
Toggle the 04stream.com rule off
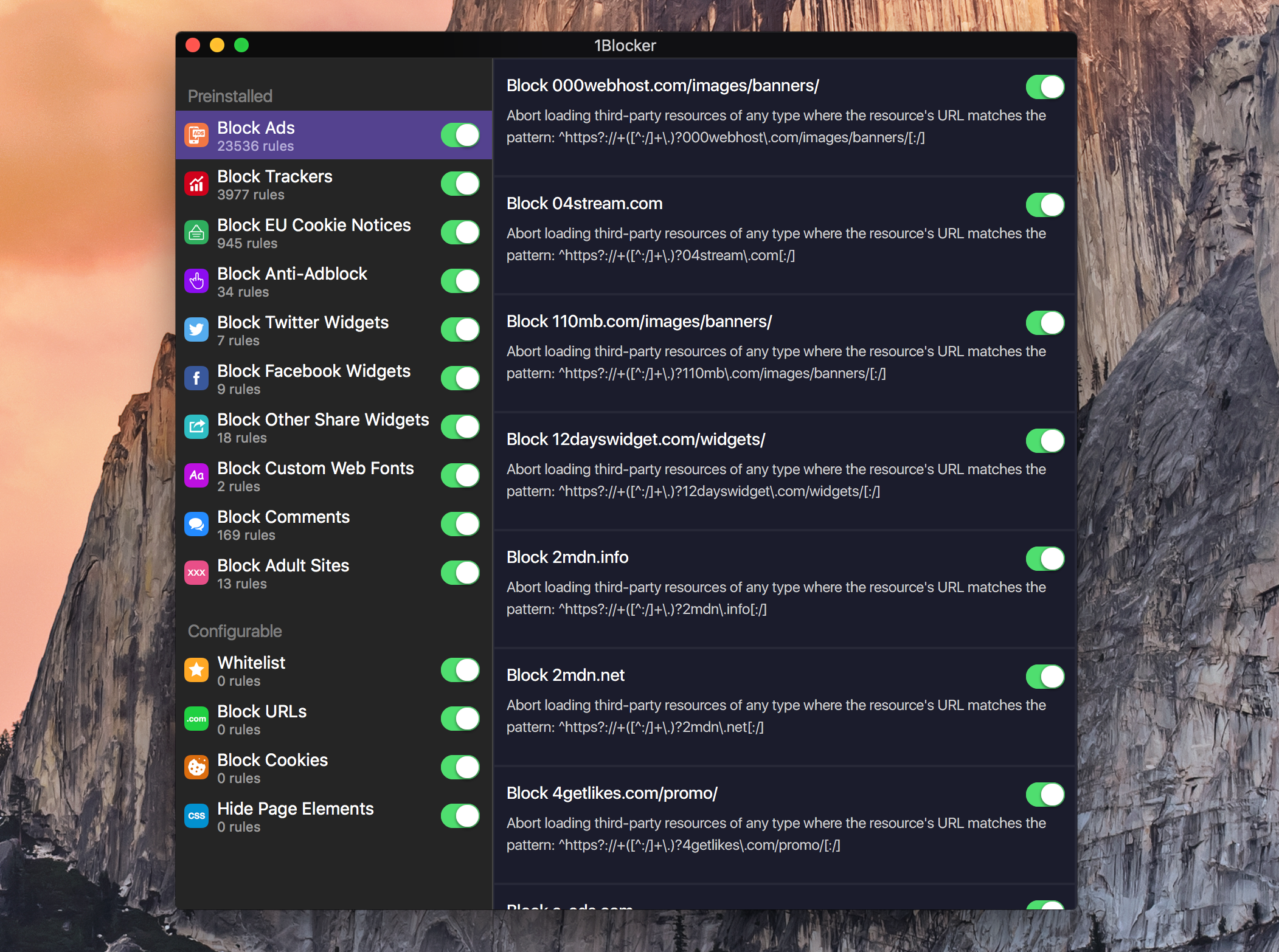[1045, 205]
